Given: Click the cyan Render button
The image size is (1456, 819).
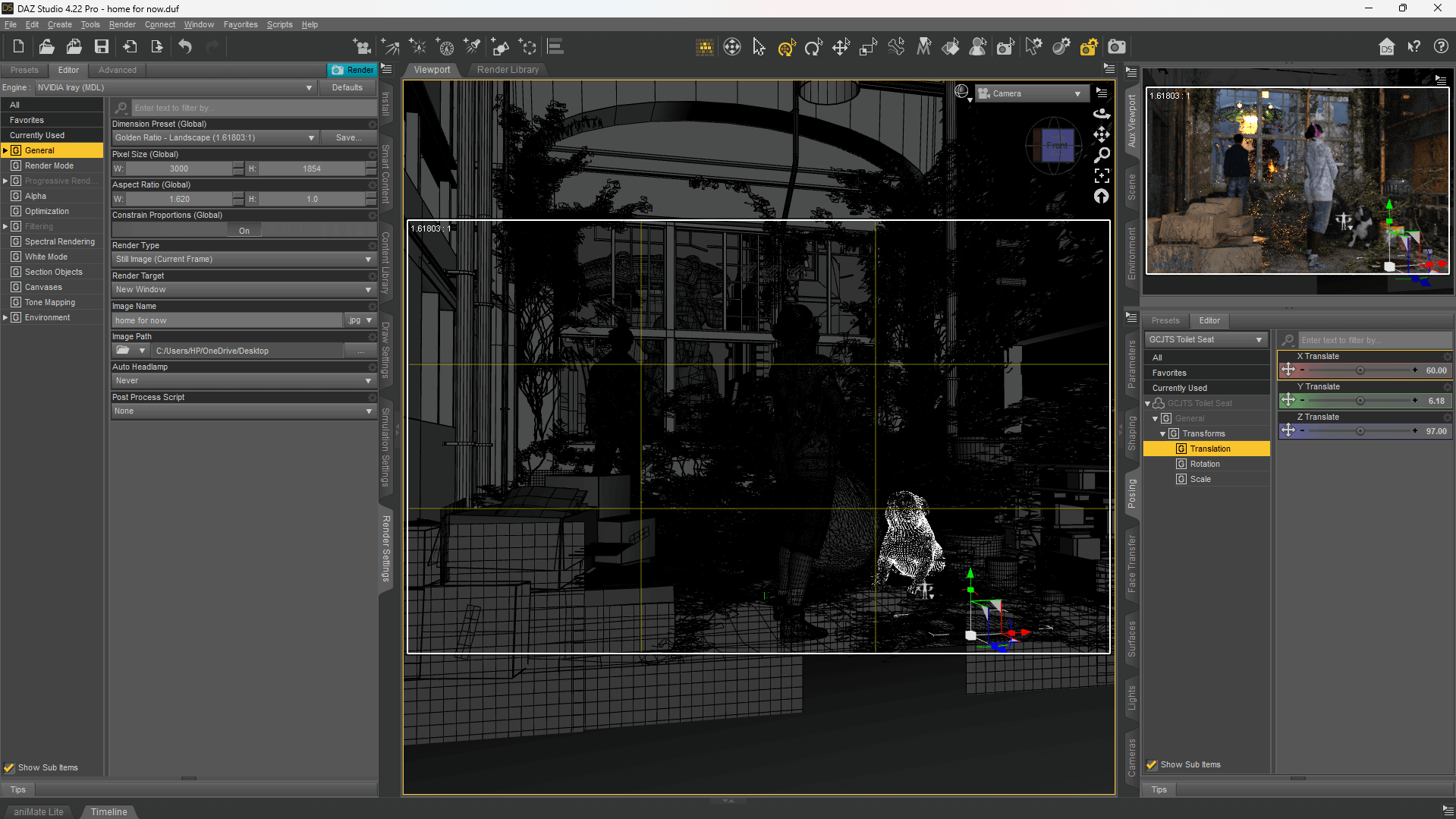Looking at the screenshot, I should tap(353, 70).
